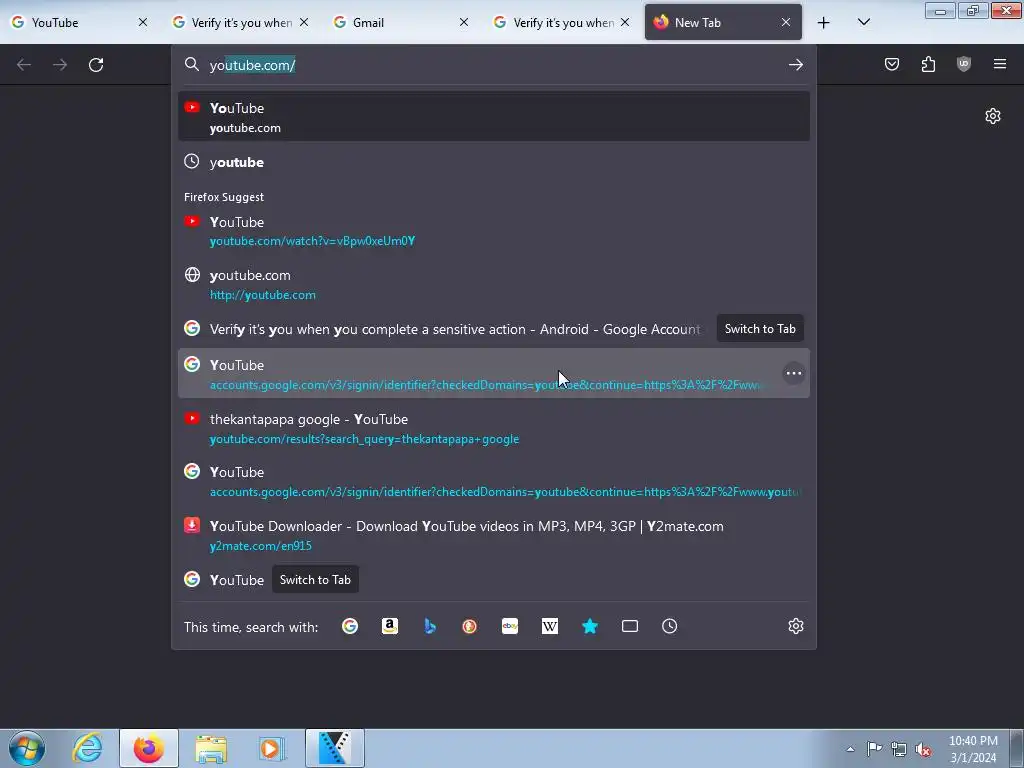Open the uBlock Origin shield icon

tap(963, 64)
